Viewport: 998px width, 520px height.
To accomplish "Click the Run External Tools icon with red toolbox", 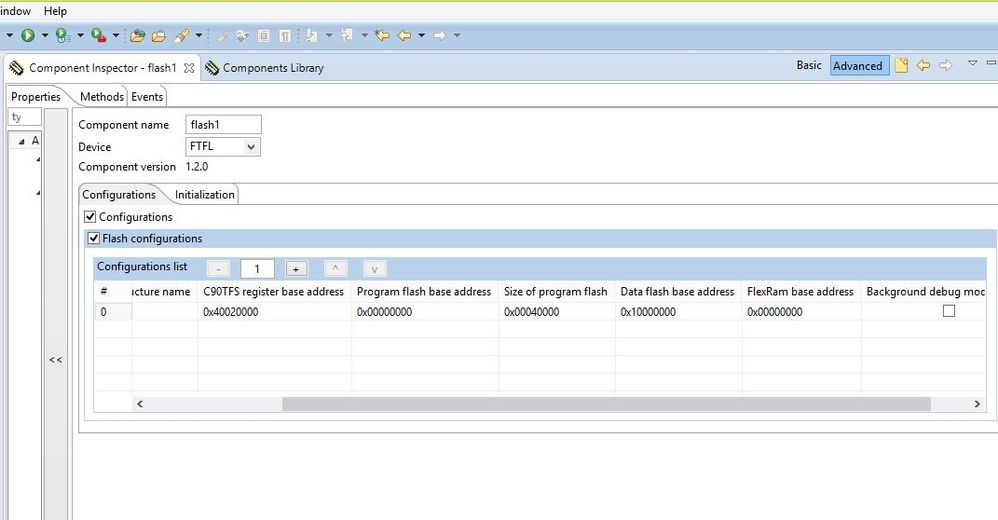I will (98, 36).
